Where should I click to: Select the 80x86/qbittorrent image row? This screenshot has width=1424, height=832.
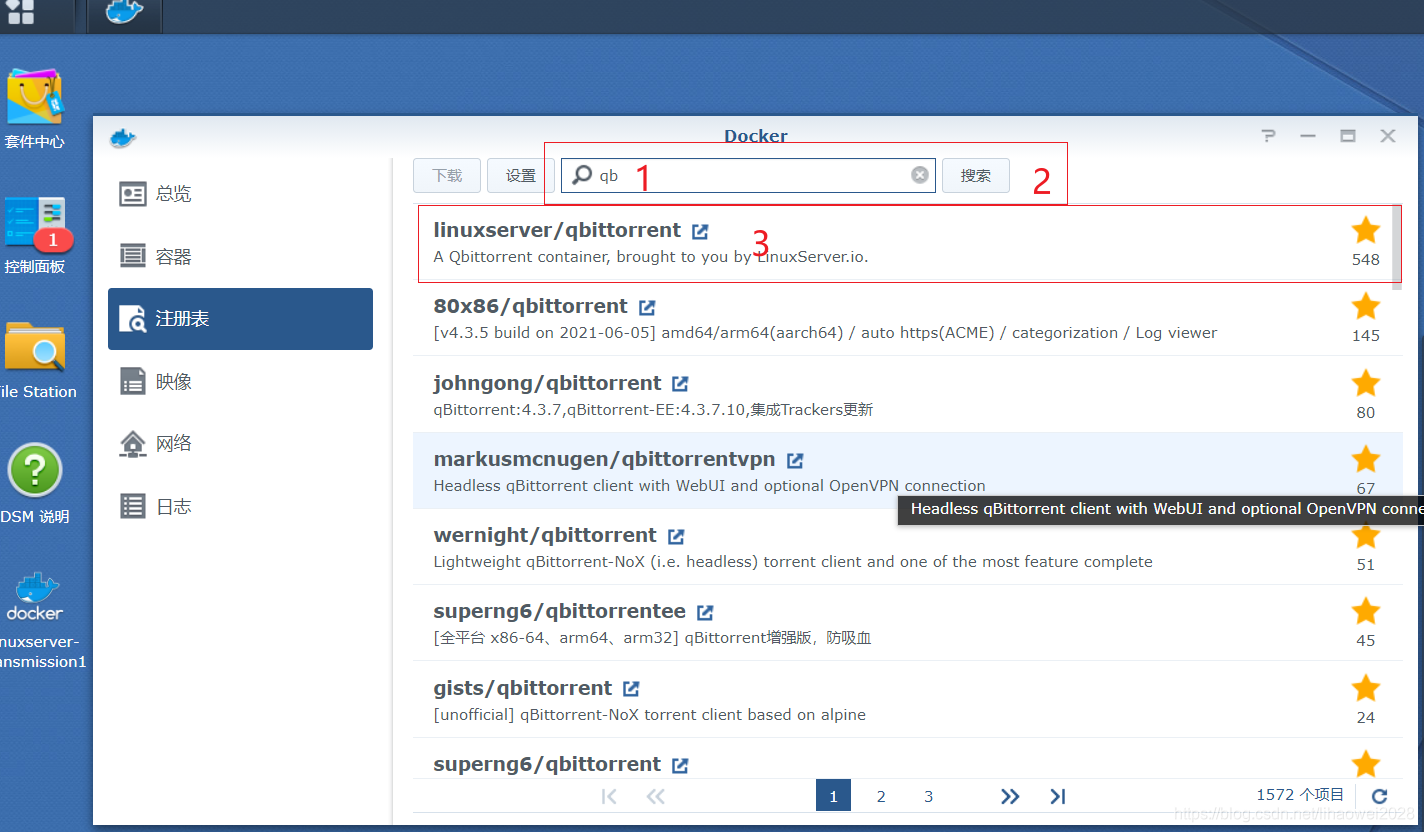pos(907,319)
